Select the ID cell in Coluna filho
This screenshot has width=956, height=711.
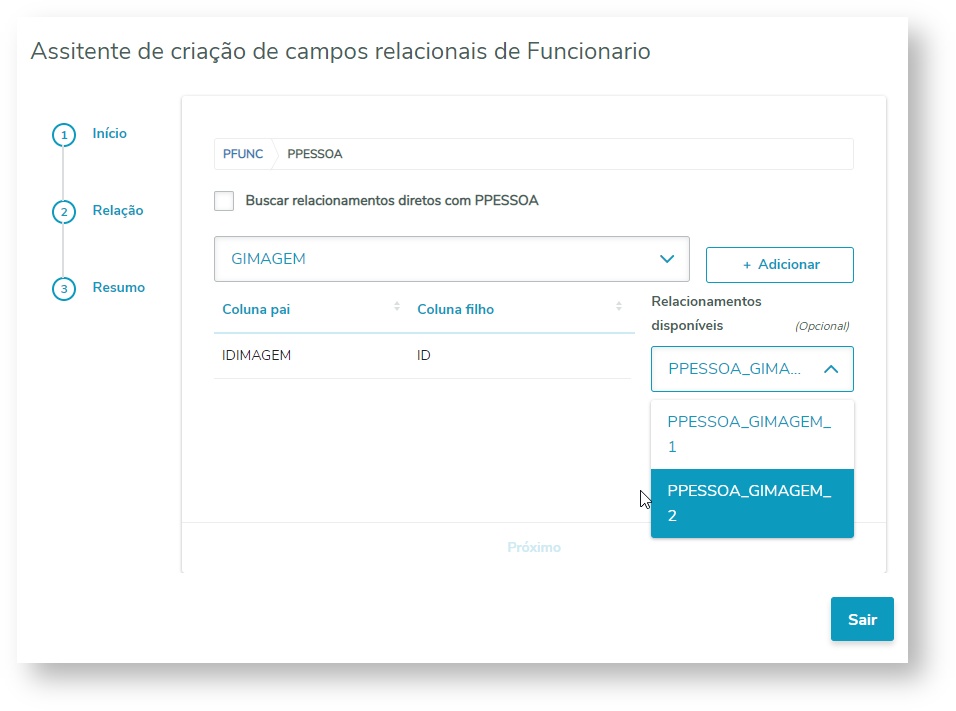pyautogui.click(x=424, y=355)
